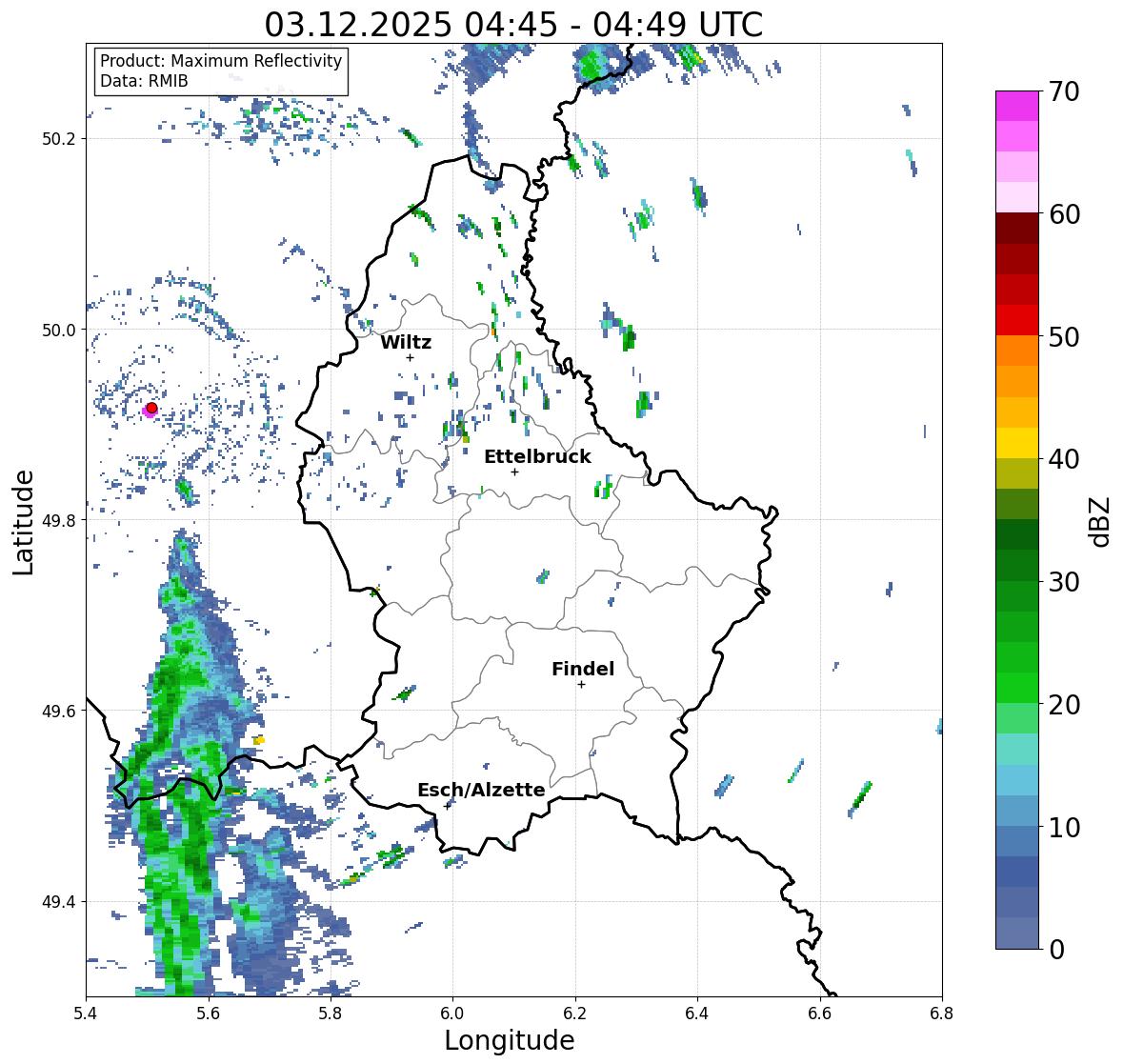Click the cross marker below Findel
Image resolution: width=1123 pixels, height=1064 pixels.
click(x=582, y=685)
